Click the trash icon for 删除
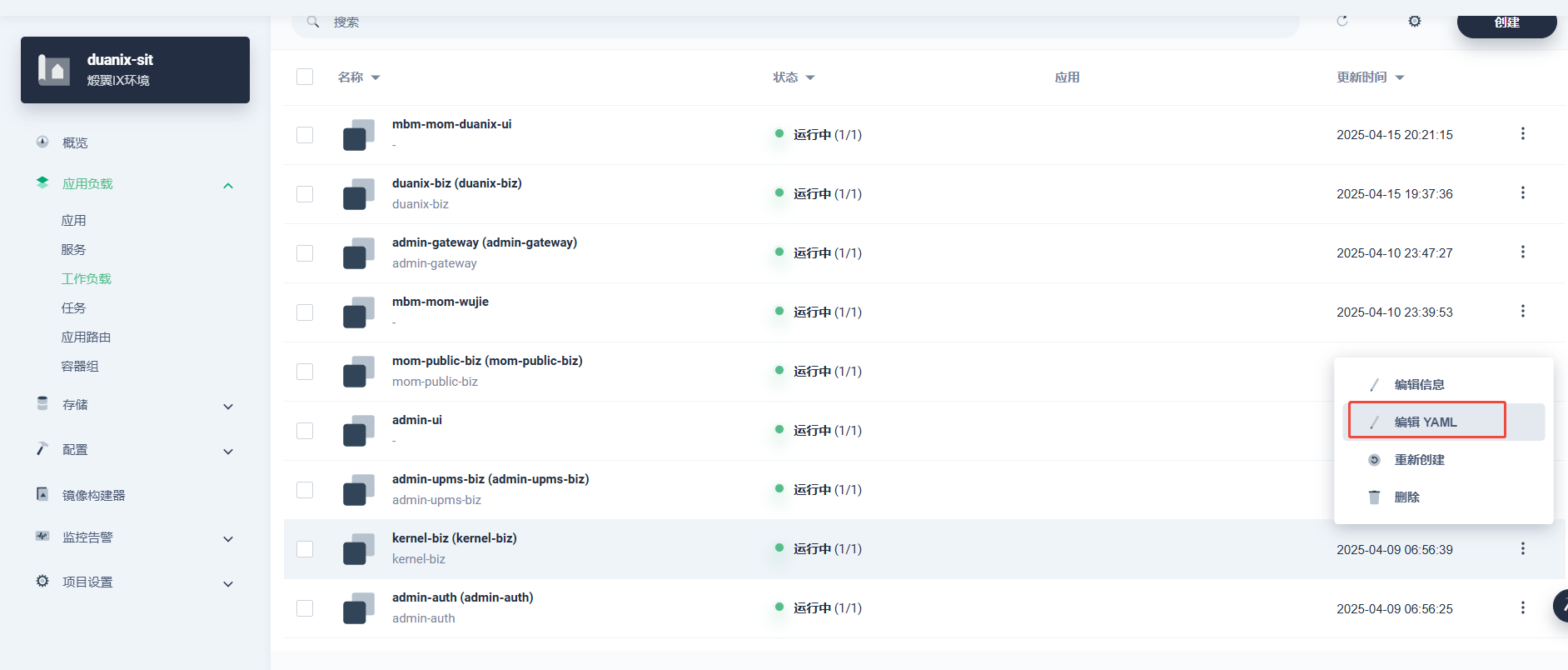 pos(1374,497)
